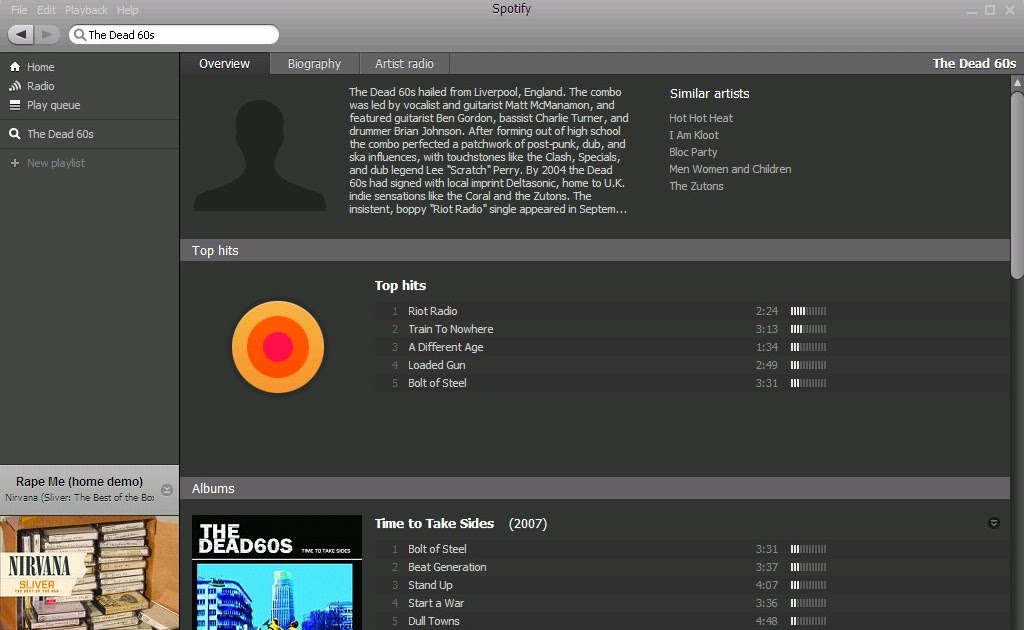This screenshot has height=630, width=1024.
Task: Select Riot Radio in Top hits
Action: pyautogui.click(x=432, y=311)
